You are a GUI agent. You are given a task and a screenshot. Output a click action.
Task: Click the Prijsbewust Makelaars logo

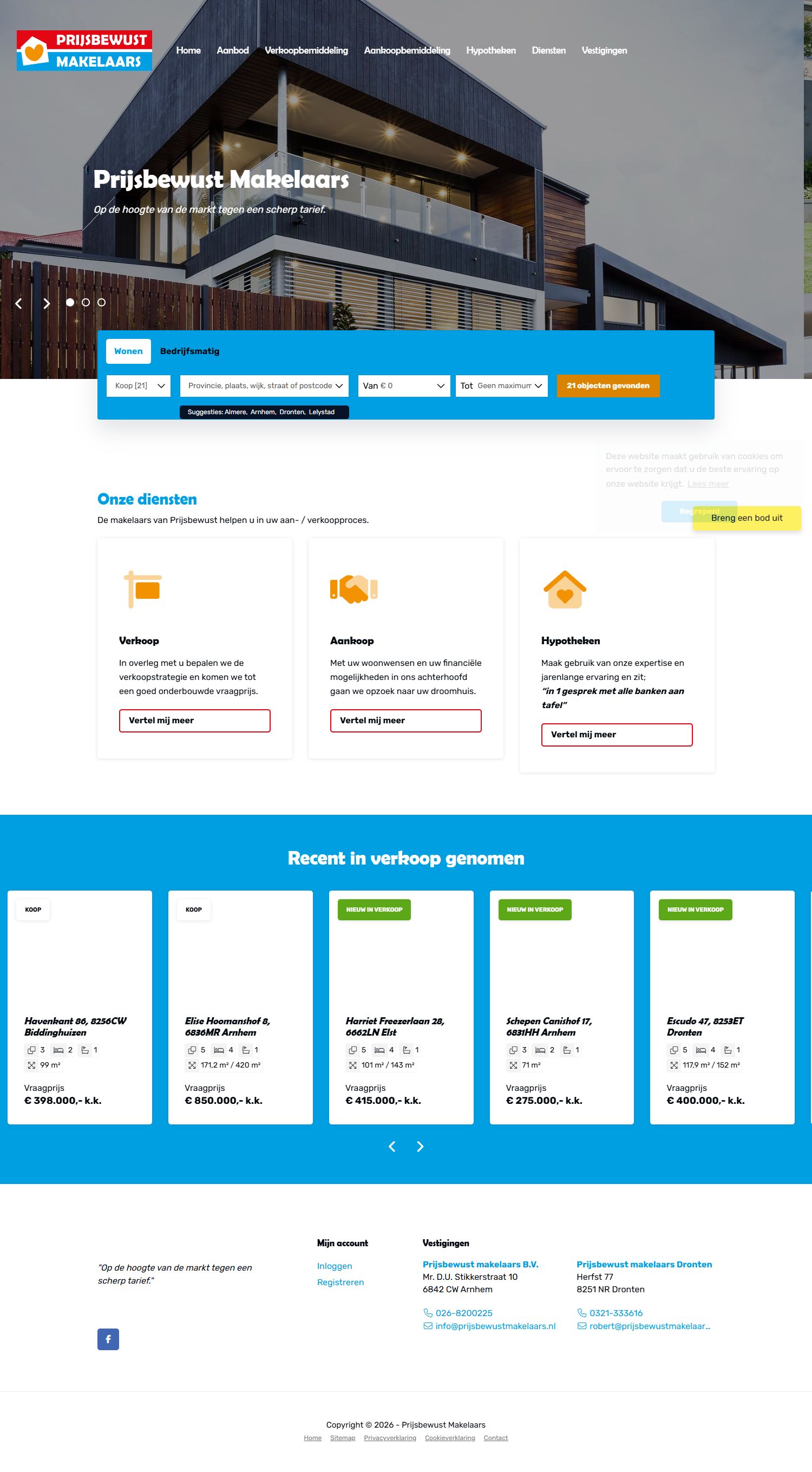[x=84, y=50]
